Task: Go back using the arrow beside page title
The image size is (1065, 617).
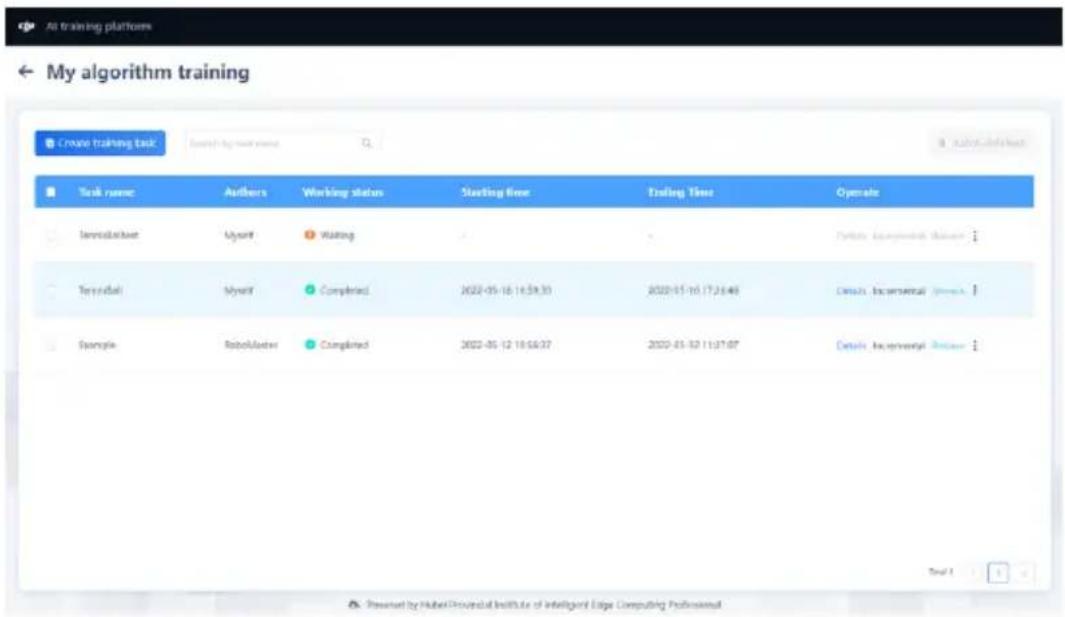Action: (x=26, y=71)
